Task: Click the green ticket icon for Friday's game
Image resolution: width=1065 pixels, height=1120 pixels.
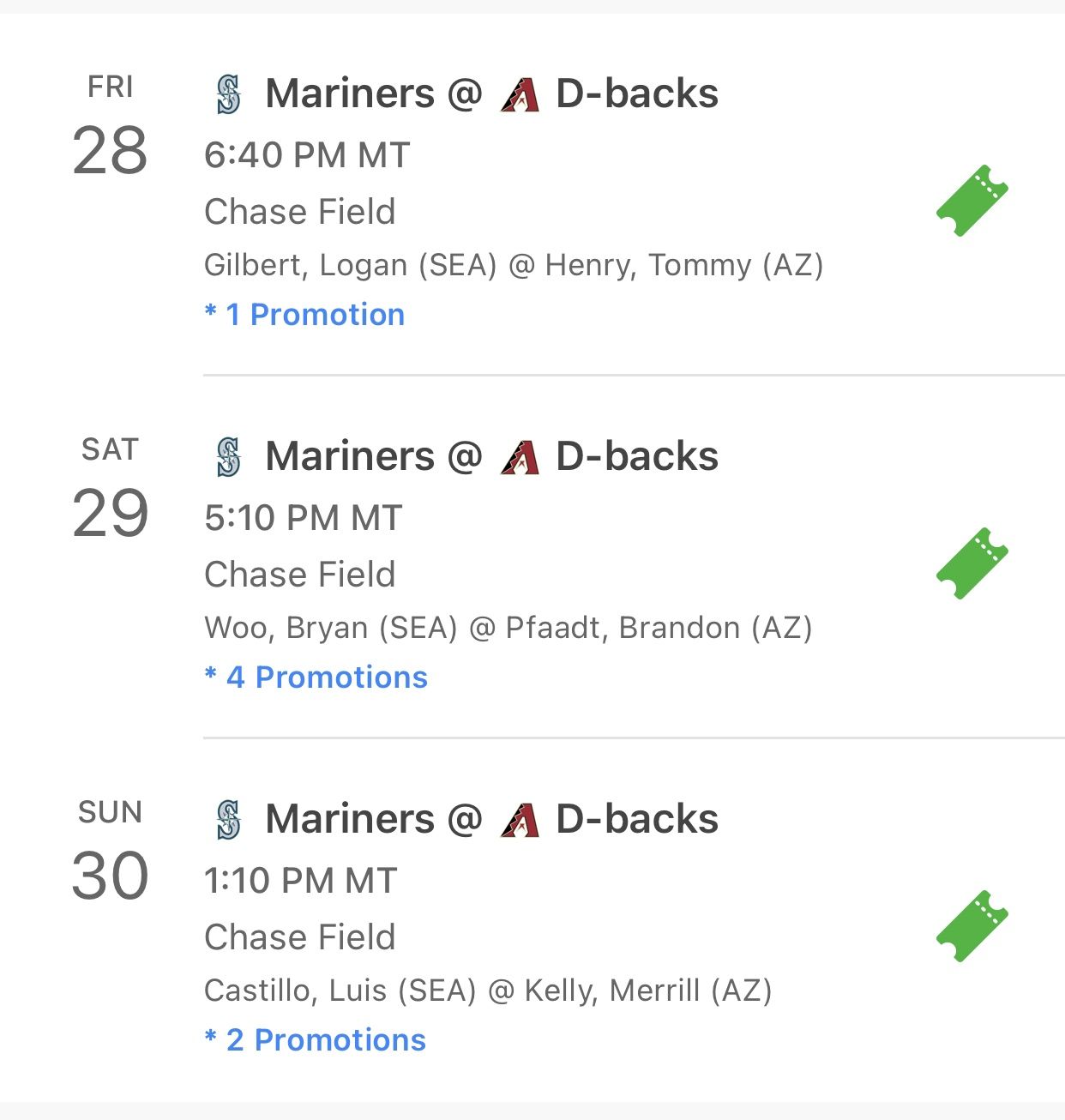Action: click(972, 201)
